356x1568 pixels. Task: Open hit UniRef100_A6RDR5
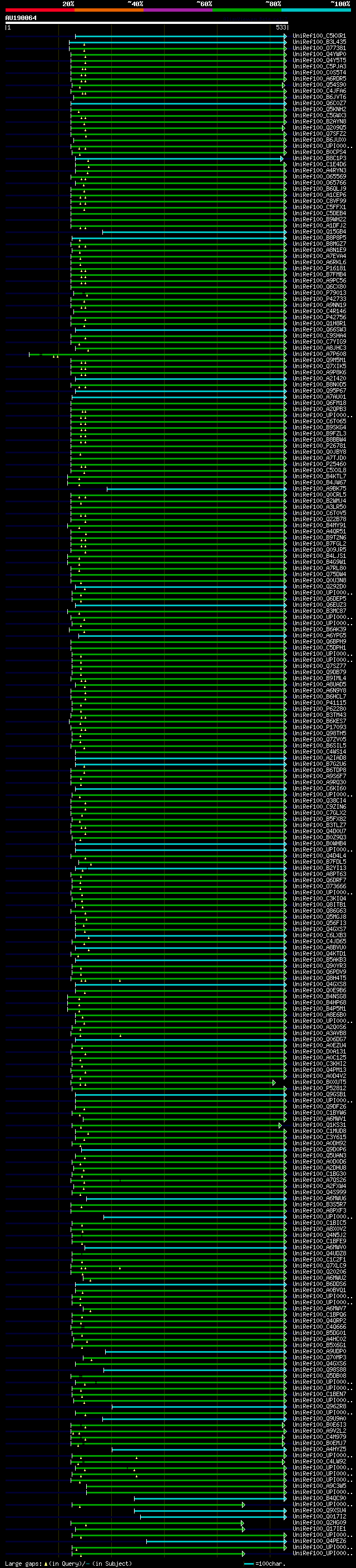[319, 78]
